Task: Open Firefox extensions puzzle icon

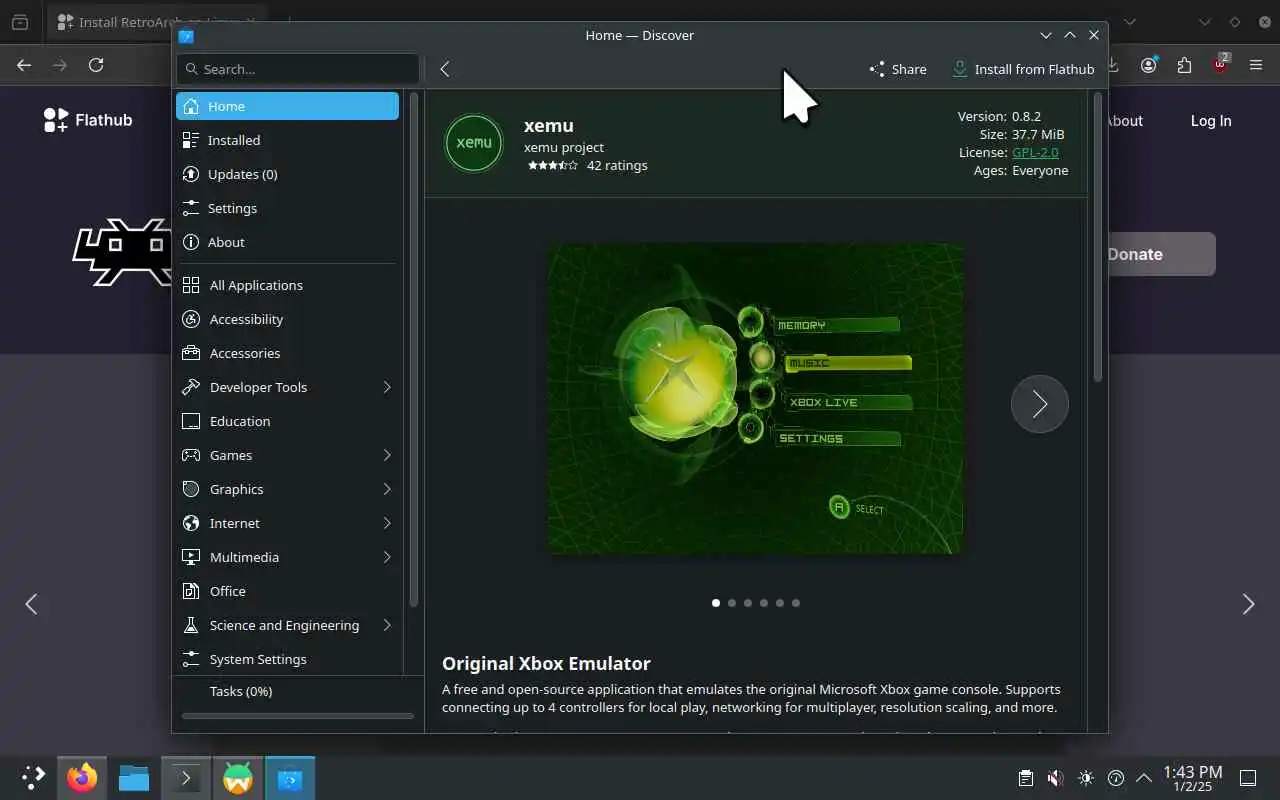Action: [1185, 65]
